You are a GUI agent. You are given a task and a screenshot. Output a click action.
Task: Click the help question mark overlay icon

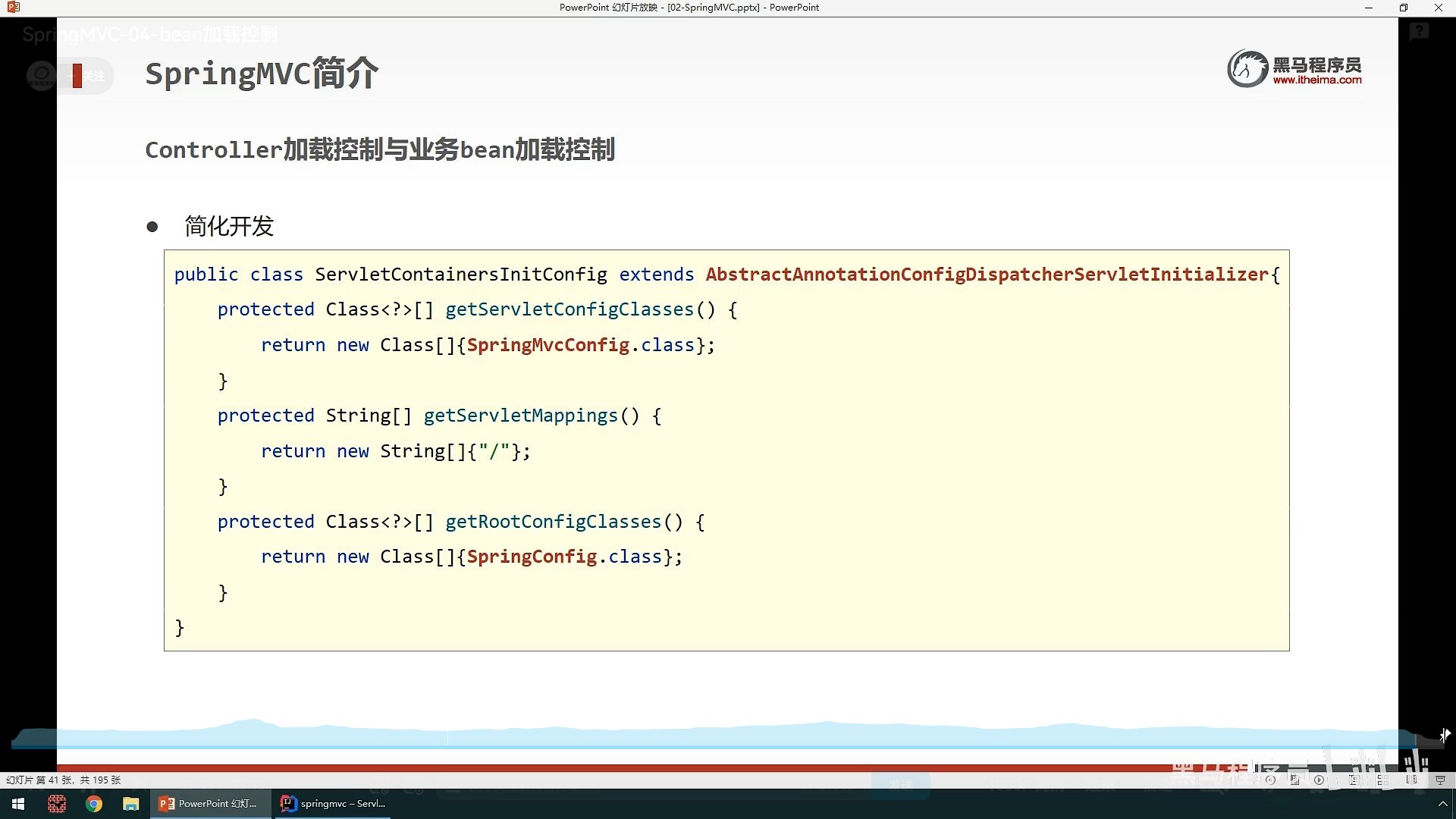tap(1419, 32)
